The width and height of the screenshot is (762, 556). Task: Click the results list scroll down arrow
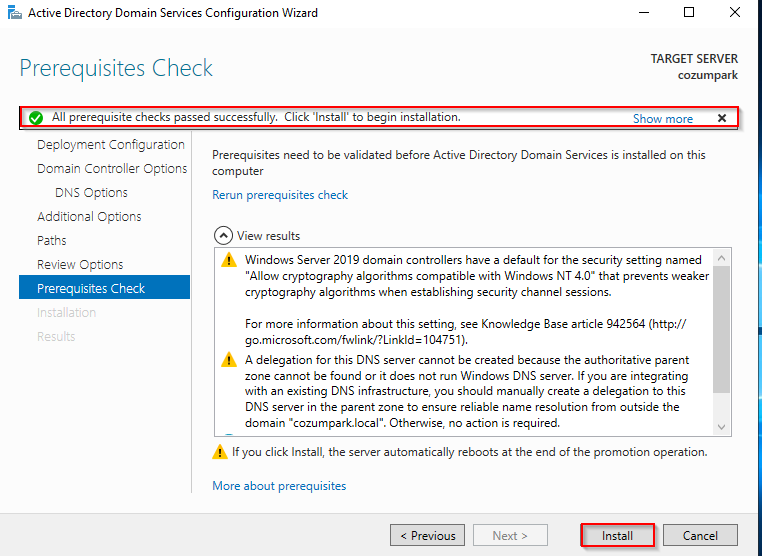tap(721, 427)
